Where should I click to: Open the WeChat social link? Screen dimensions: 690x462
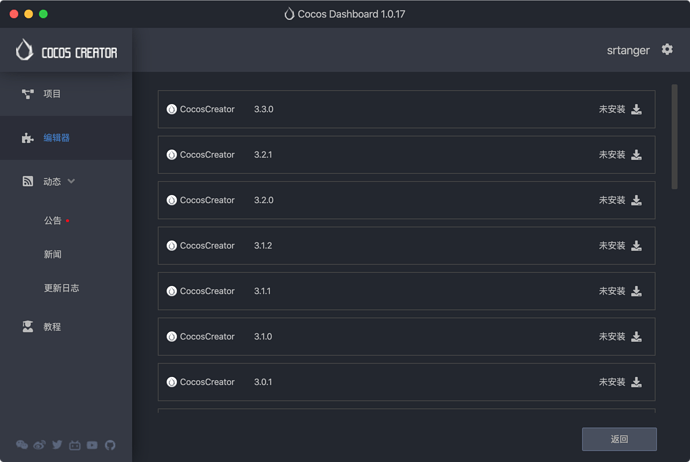(22, 445)
